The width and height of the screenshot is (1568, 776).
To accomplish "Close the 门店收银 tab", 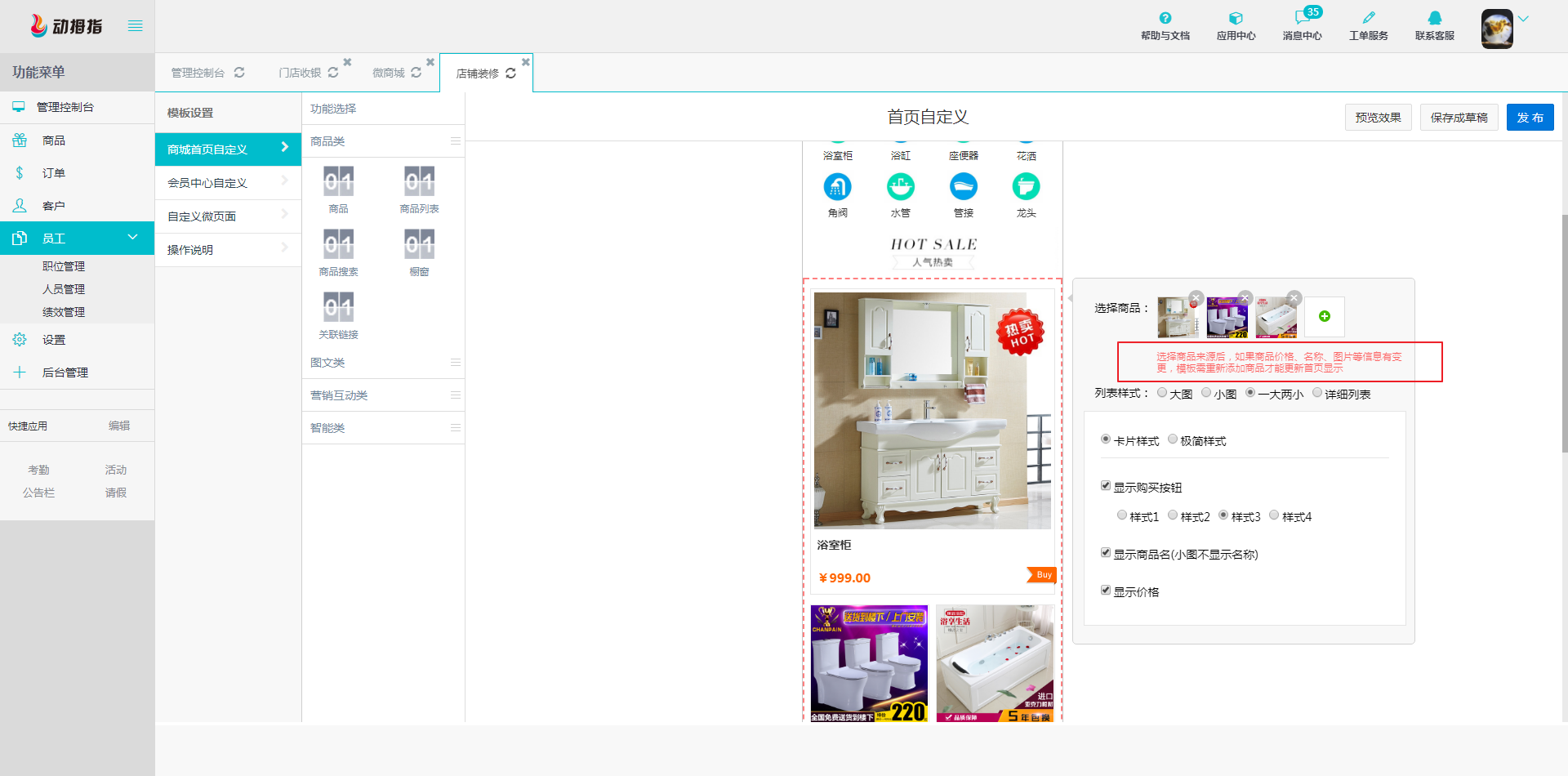I will click(347, 62).
